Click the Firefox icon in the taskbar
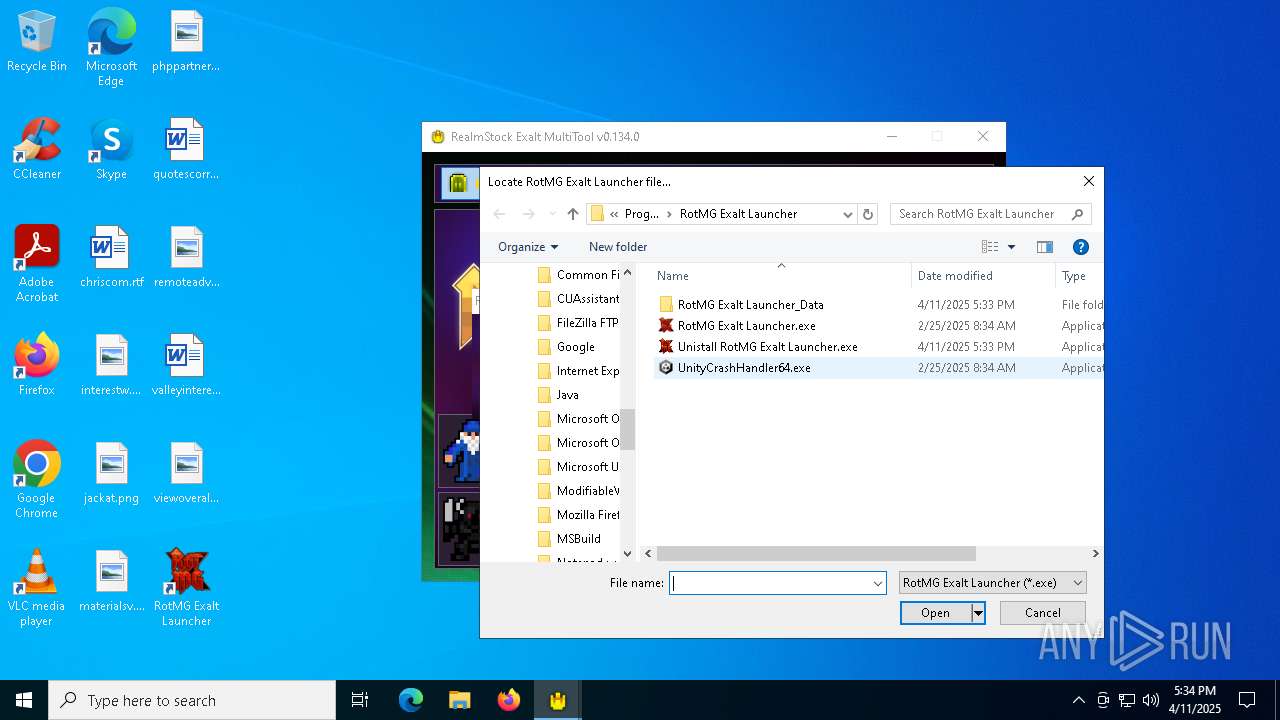The height and width of the screenshot is (720, 1280). (x=509, y=700)
